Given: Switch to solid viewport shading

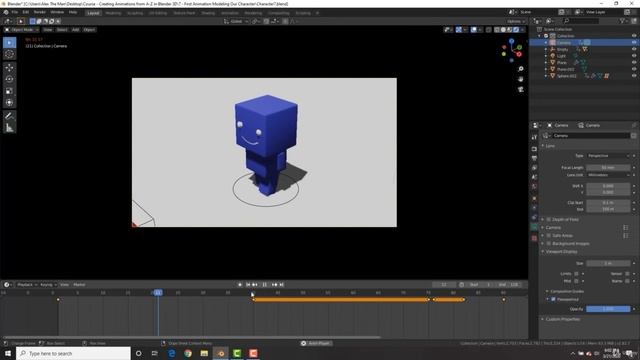Looking at the screenshot, I should coord(503,30).
